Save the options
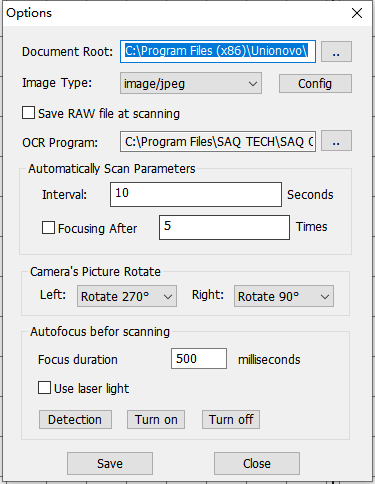 (110, 463)
